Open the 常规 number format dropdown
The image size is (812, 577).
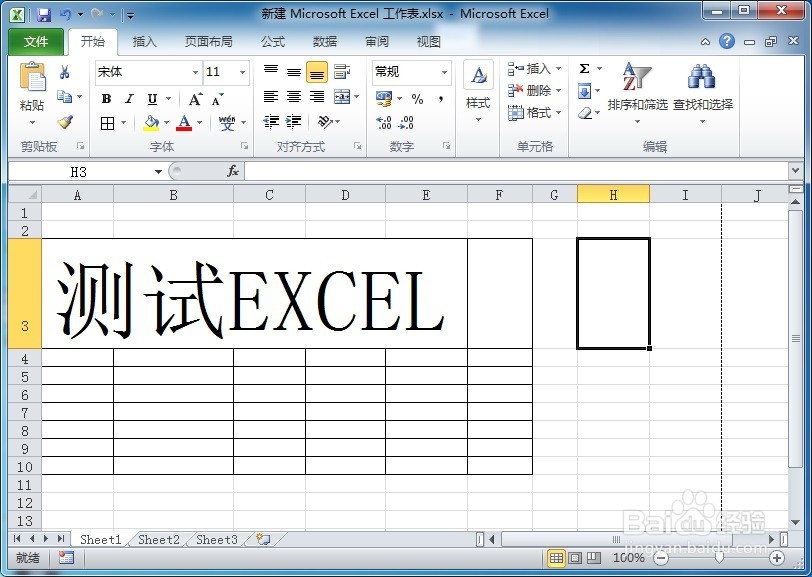[444, 73]
